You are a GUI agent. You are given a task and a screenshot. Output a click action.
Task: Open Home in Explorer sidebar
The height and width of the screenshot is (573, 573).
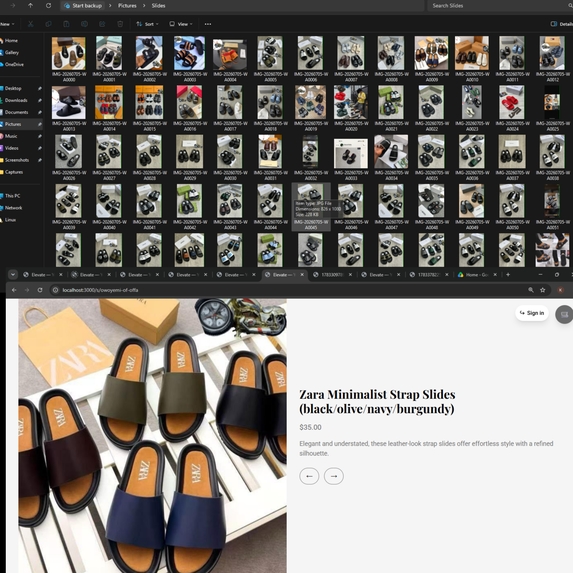coord(11,41)
